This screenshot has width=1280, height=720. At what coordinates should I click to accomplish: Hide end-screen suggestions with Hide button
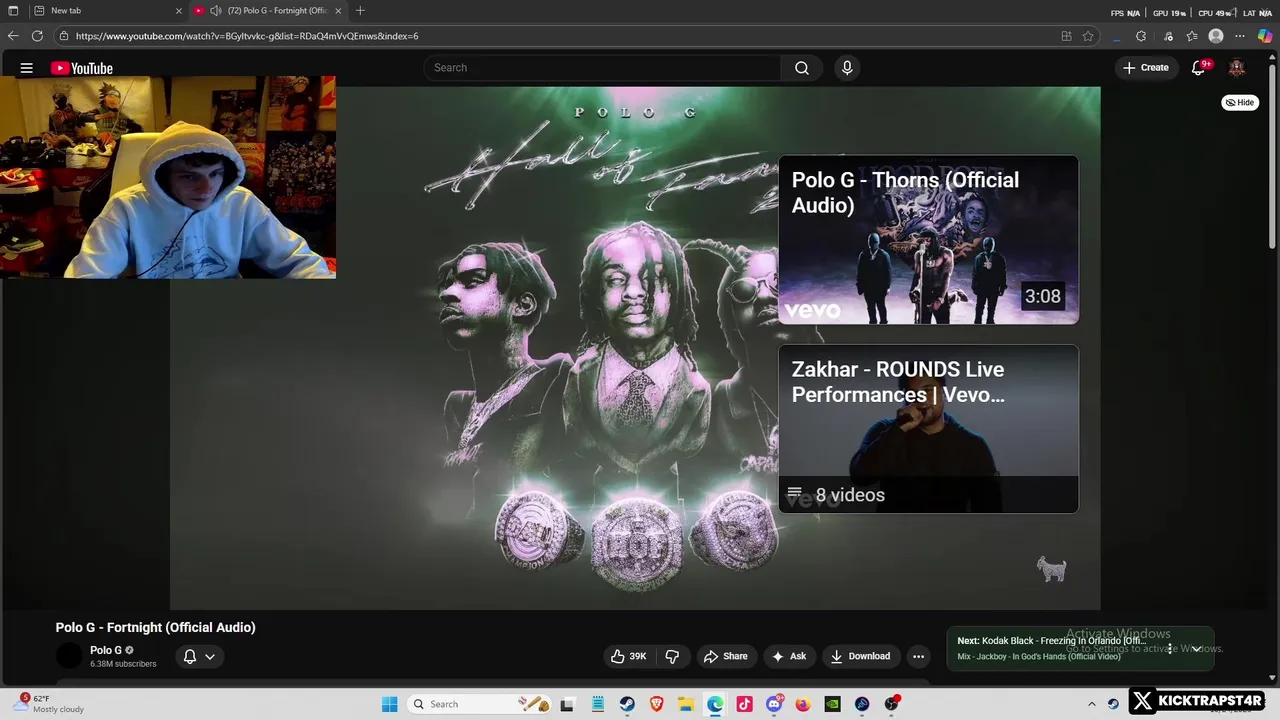tap(1240, 102)
